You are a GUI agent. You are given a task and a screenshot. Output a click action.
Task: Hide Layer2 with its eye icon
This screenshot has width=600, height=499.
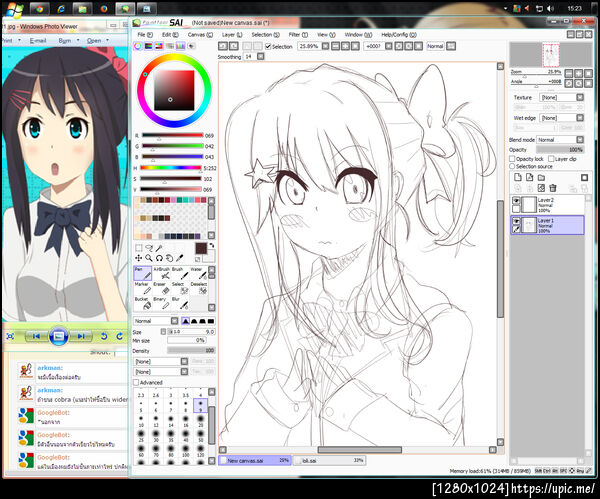[516, 201]
